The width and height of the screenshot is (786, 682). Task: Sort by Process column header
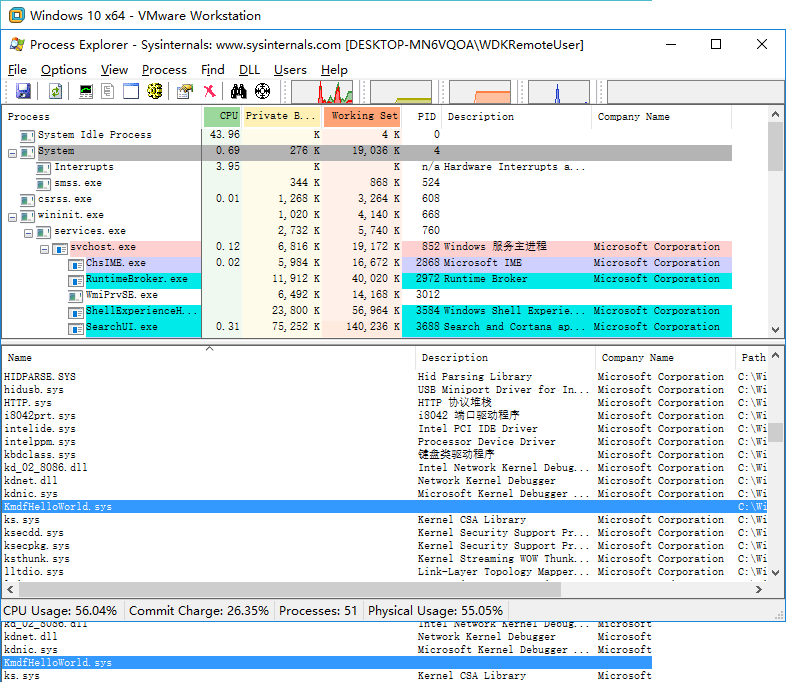[102, 116]
